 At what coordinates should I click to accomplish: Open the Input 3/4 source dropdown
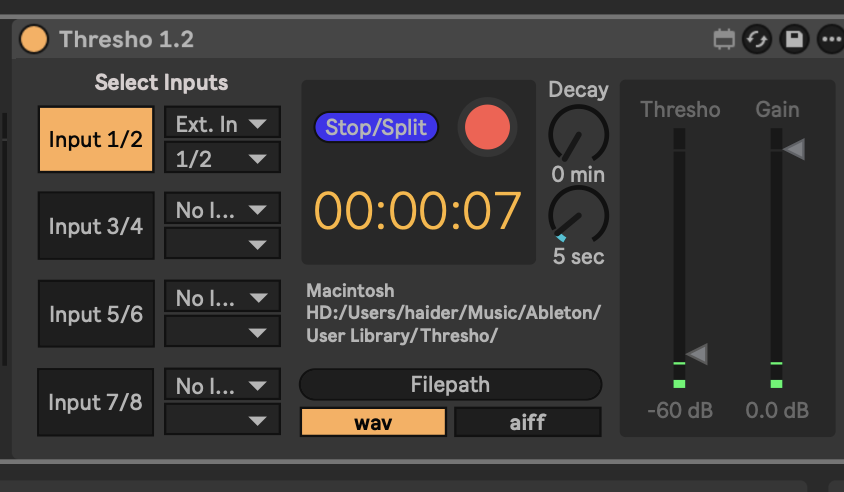click(222, 210)
